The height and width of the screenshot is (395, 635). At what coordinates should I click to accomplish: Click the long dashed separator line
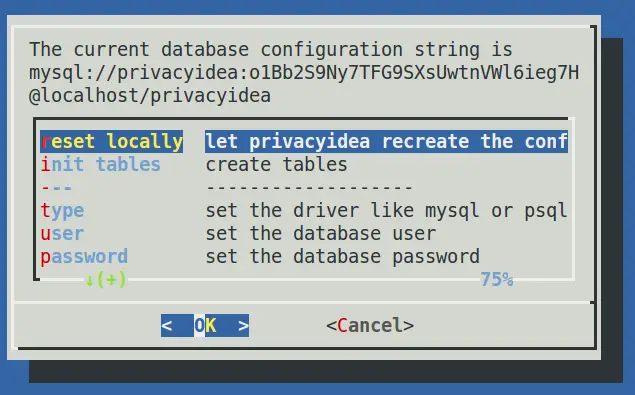click(309, 188)
